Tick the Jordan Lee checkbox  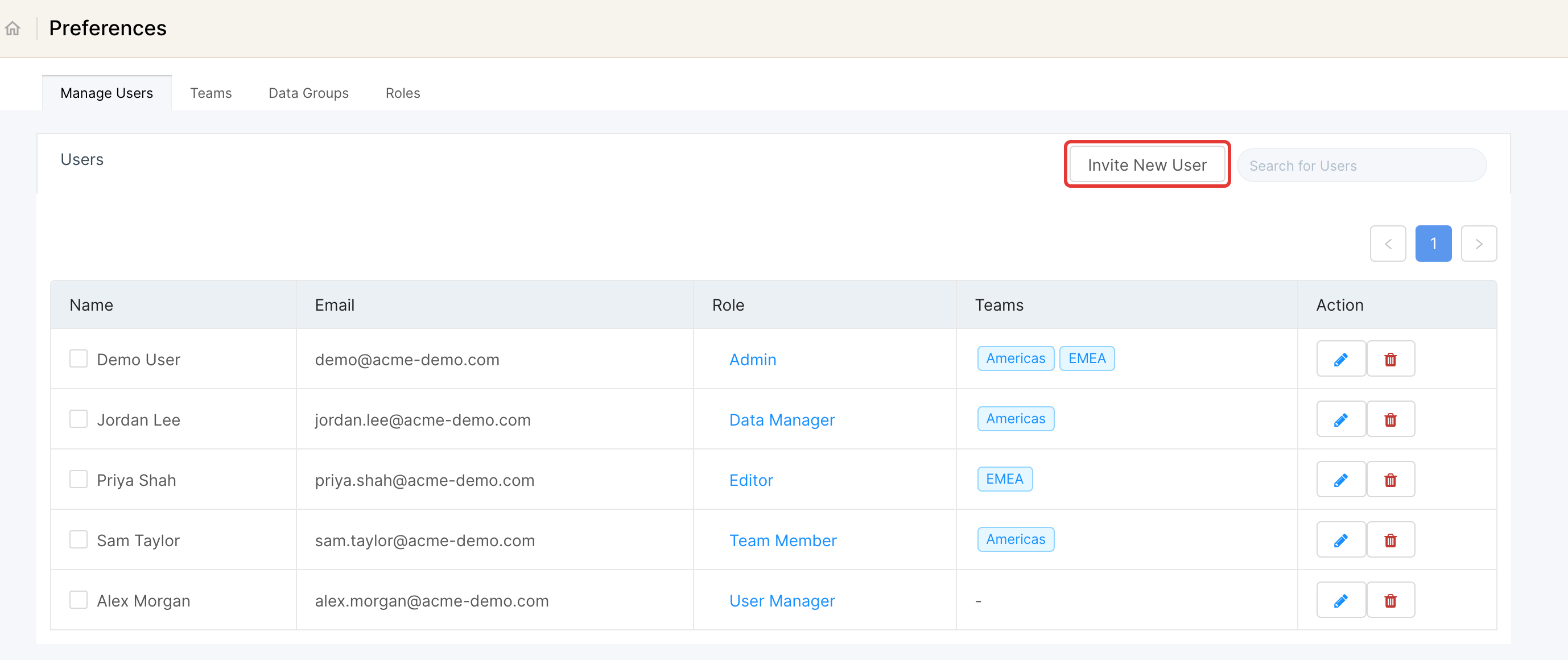pyautogui.click(x=79, y=419)
